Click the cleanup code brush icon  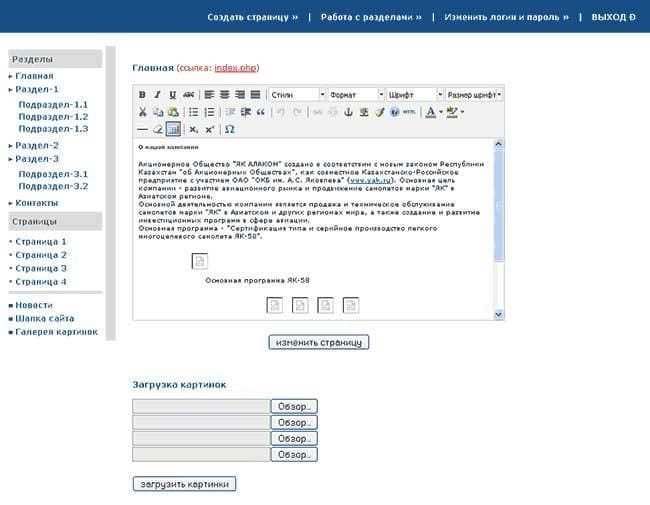coord(380,112)
